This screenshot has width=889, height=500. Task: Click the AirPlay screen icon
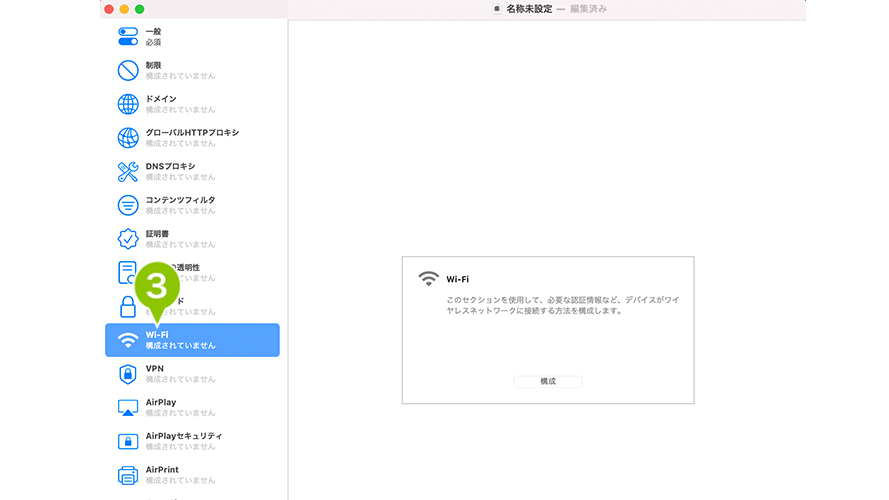pyautogui.click(x=128, y=408)
